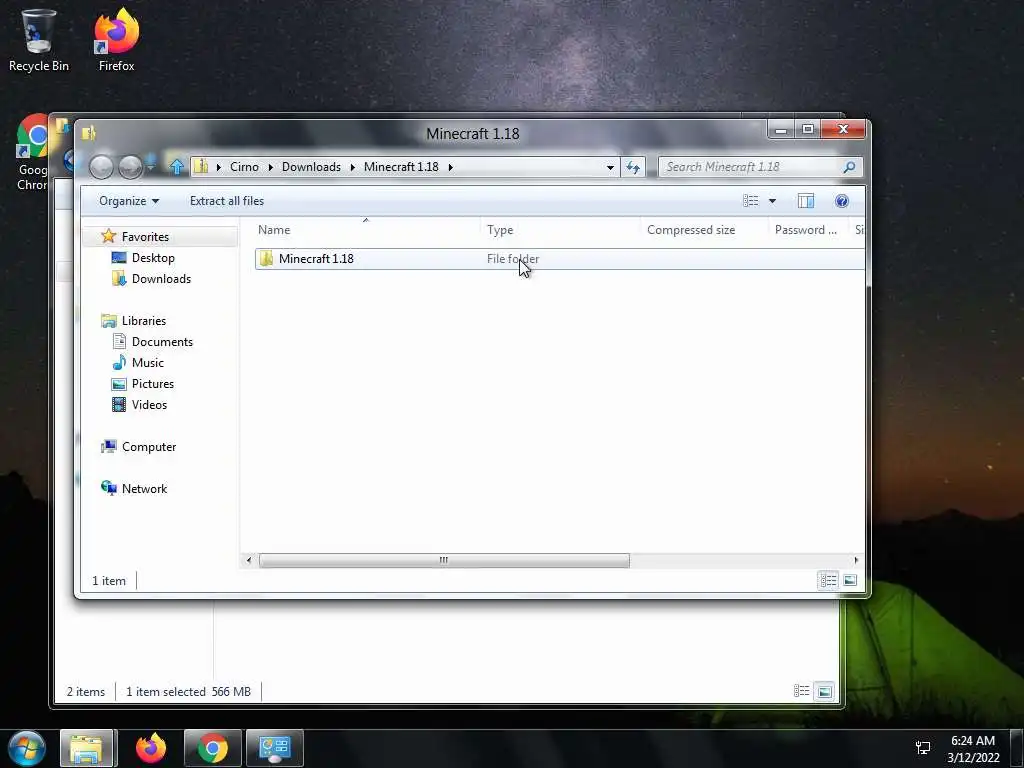Viewport: 1024px width, 768px height.
Task: Open File Explorer from the taskbar
Action: 88,748
